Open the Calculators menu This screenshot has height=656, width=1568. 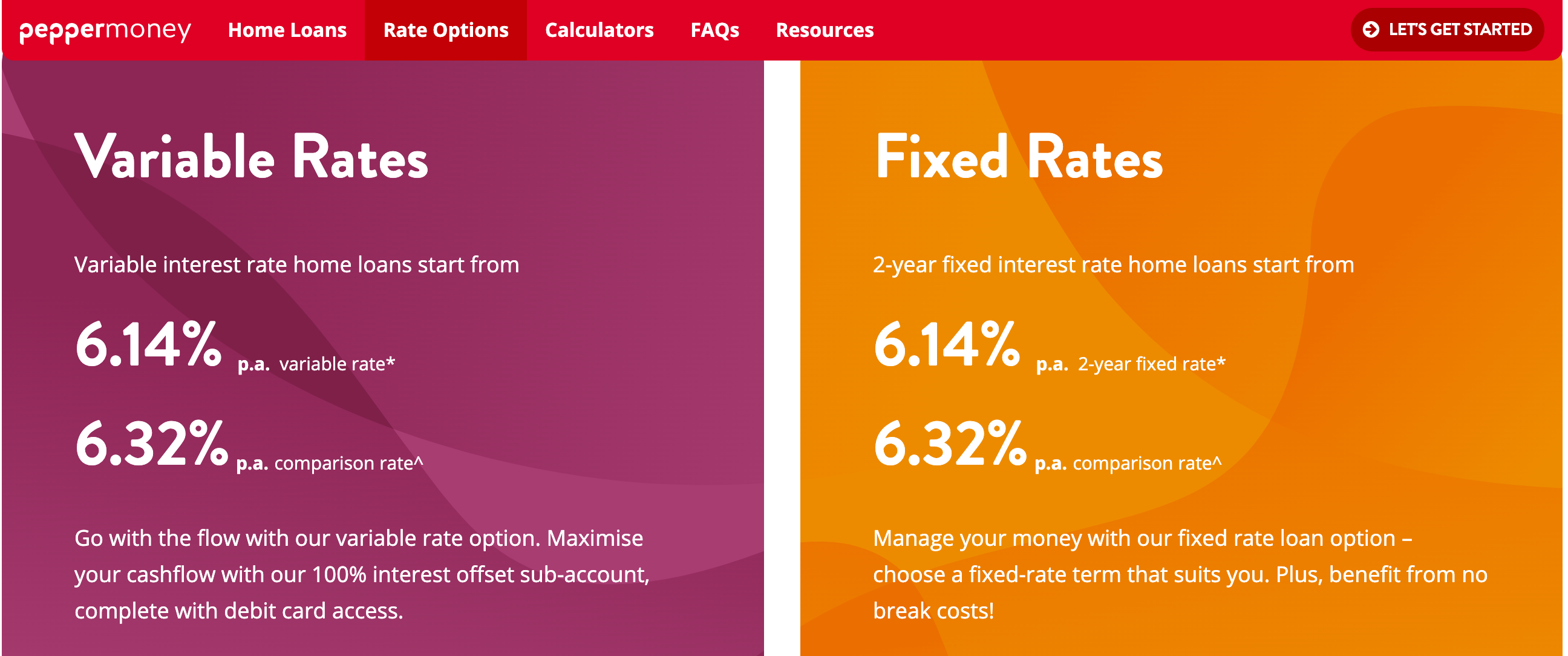click(599, 30)
